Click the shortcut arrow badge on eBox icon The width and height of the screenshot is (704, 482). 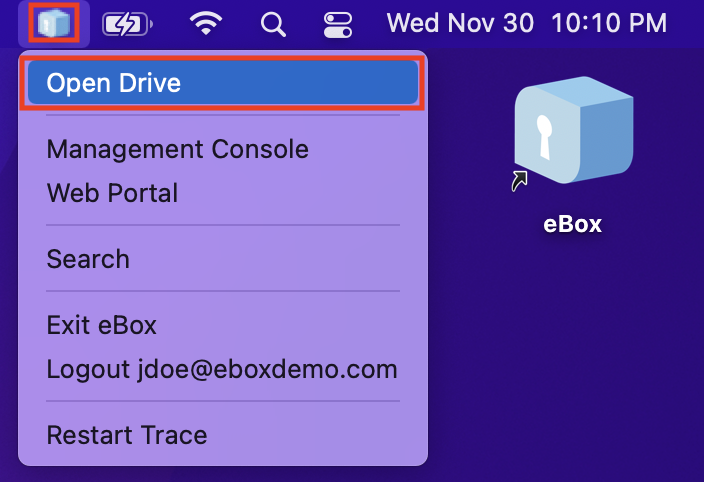click(521, 180)
